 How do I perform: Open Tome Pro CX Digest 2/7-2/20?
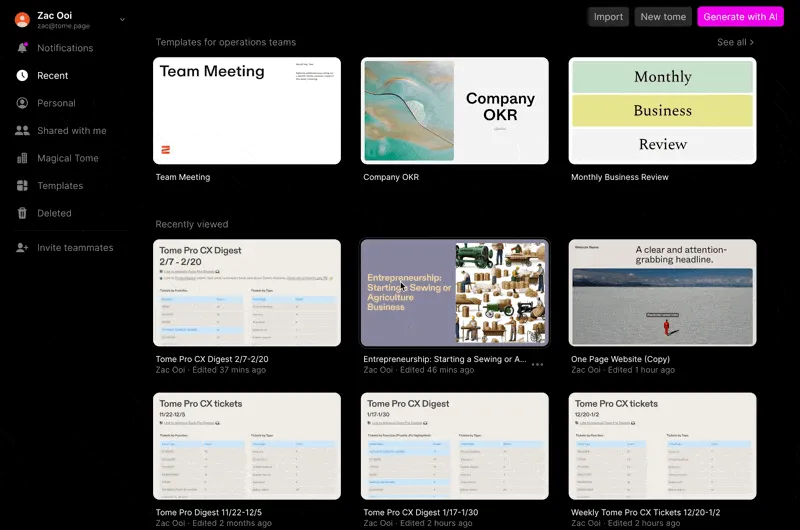247,293
